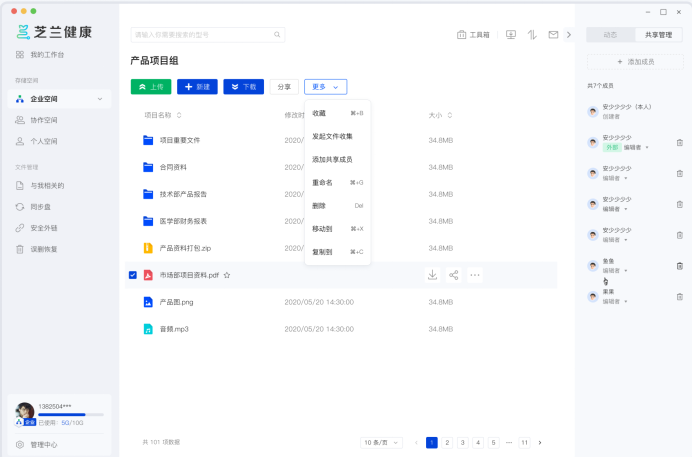Click the 添加成员 button
The image size is (692, 458).
click(635, 62)
